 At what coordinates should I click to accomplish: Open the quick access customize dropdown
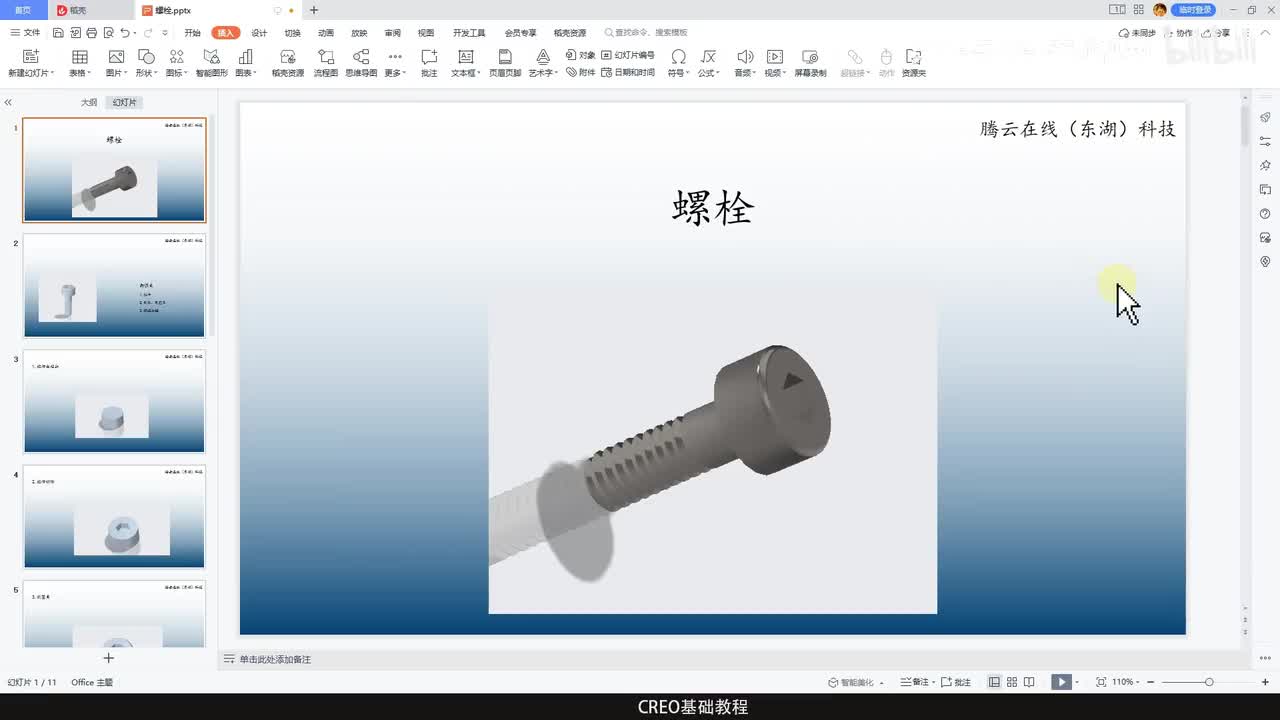pyautogui.click(x=165, y=33)
